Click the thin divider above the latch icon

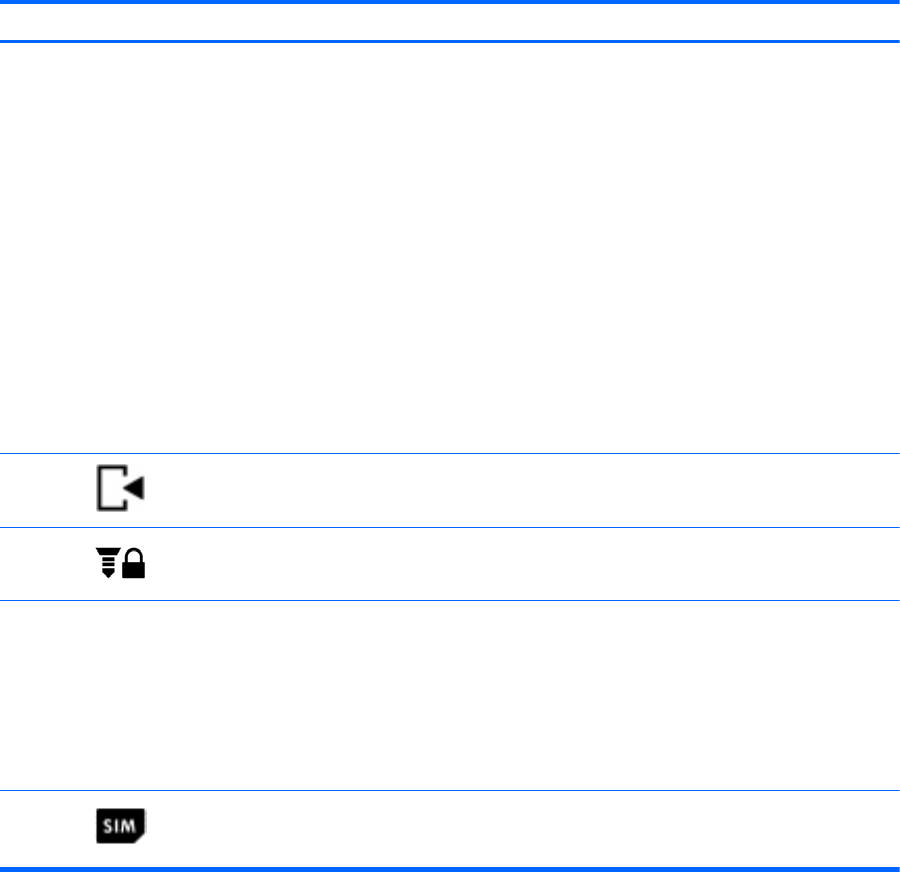click(x=450, y=453)
